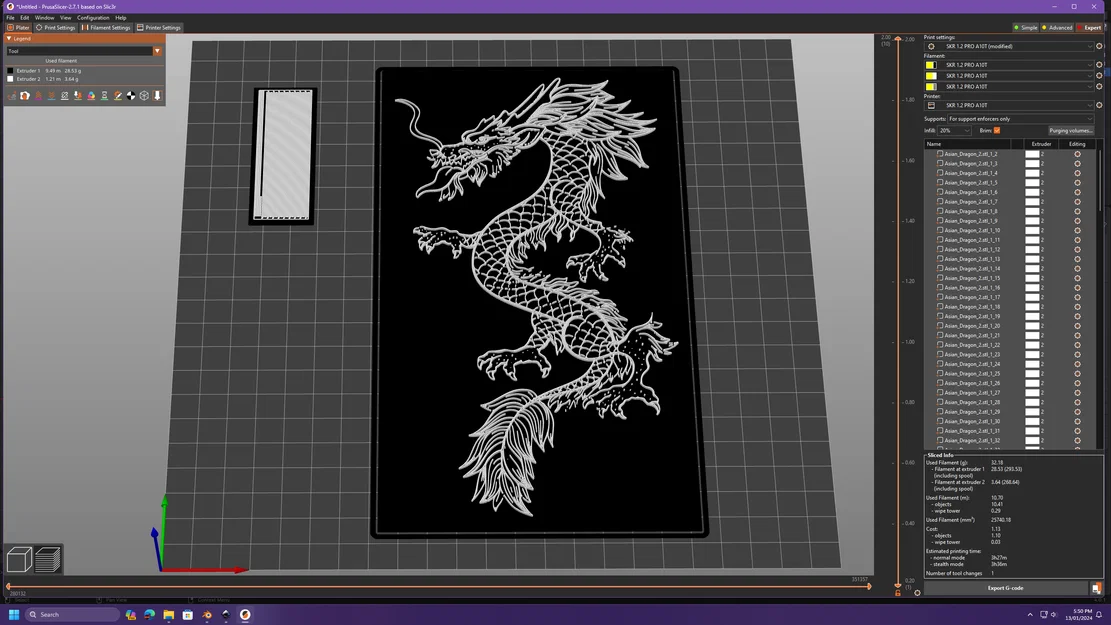
Task: Open Infill 20% dropdown
Action: pos(954,130)
